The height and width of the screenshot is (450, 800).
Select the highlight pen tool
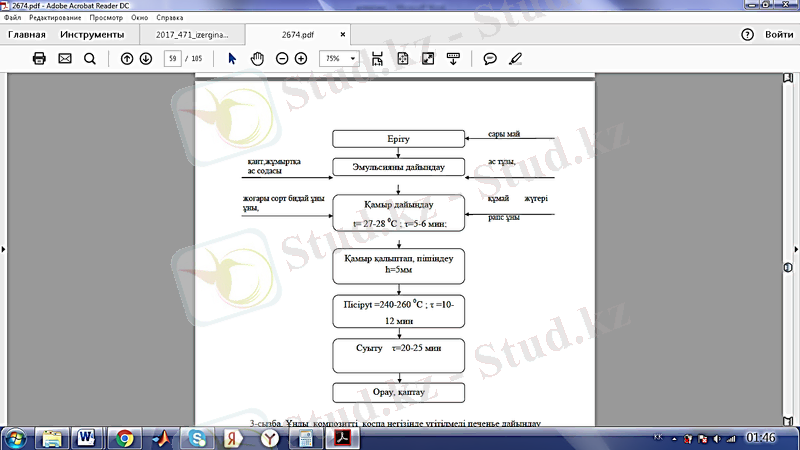click(x=515, y=59)
